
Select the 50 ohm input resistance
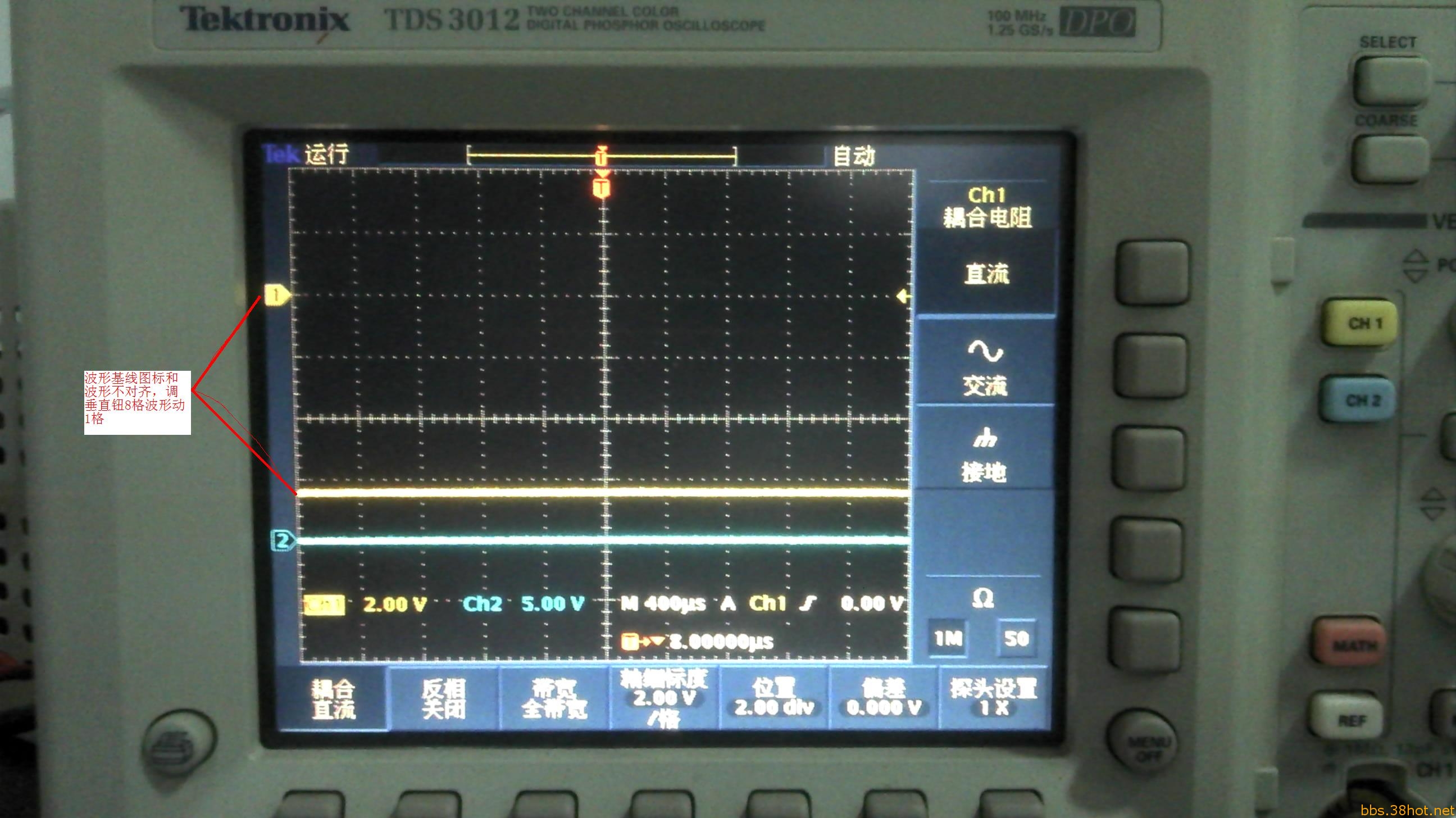pos(1016,639)
